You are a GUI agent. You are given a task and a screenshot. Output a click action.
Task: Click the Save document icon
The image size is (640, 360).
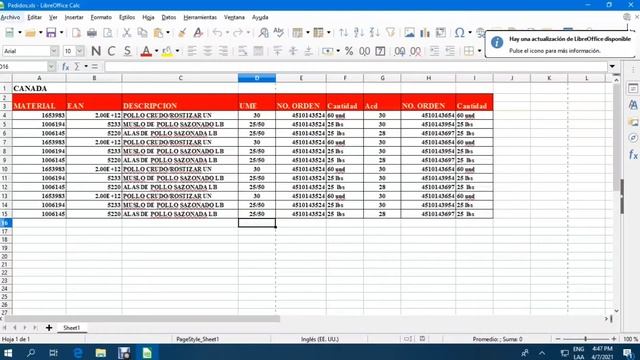[x=51, y=33]
